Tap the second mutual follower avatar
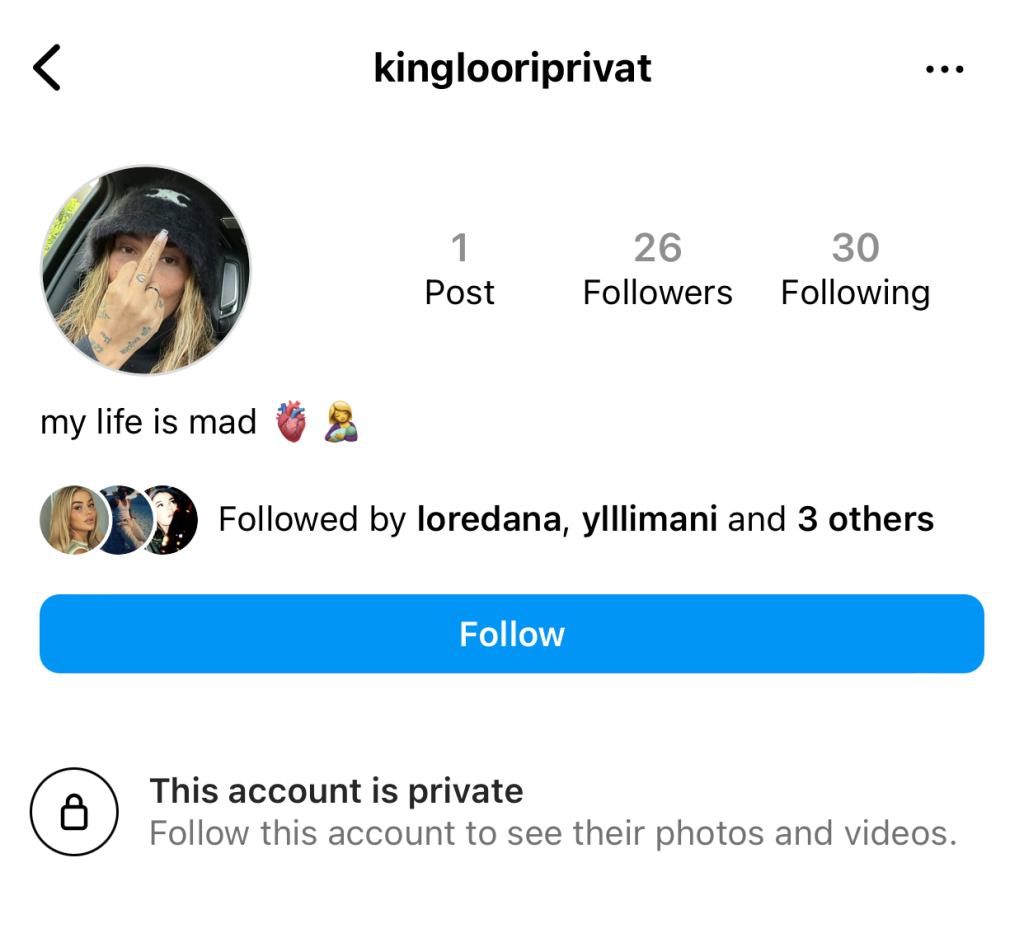 coord(119,520)
